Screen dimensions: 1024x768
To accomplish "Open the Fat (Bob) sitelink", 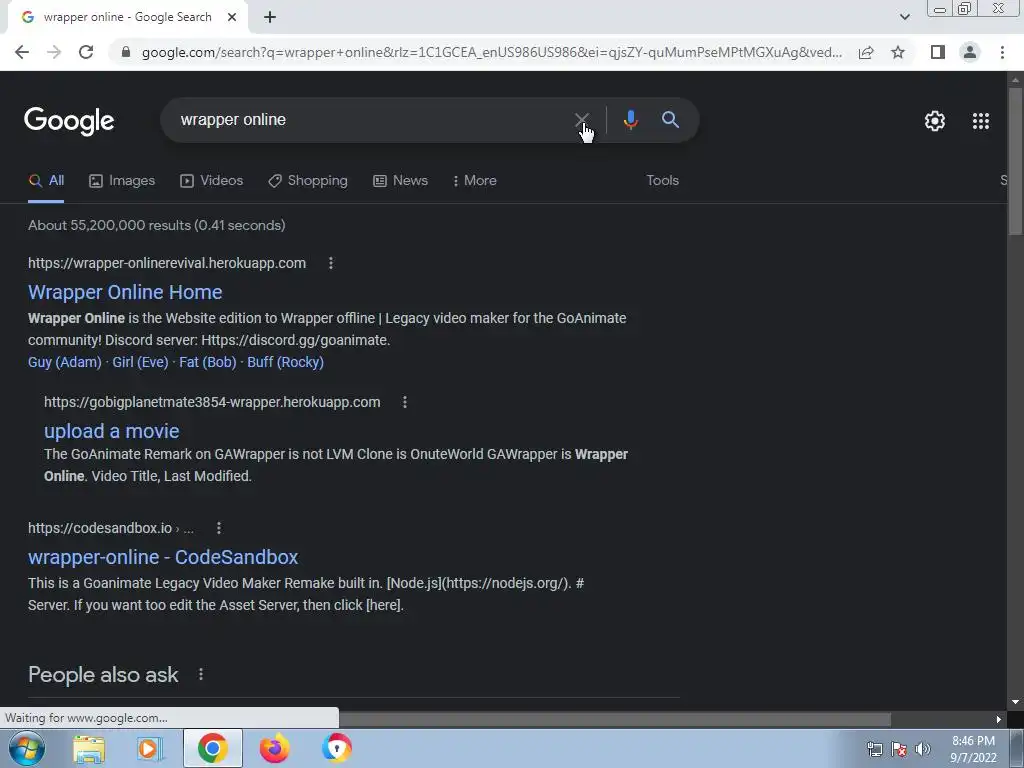I will click(x=208, y=362).
